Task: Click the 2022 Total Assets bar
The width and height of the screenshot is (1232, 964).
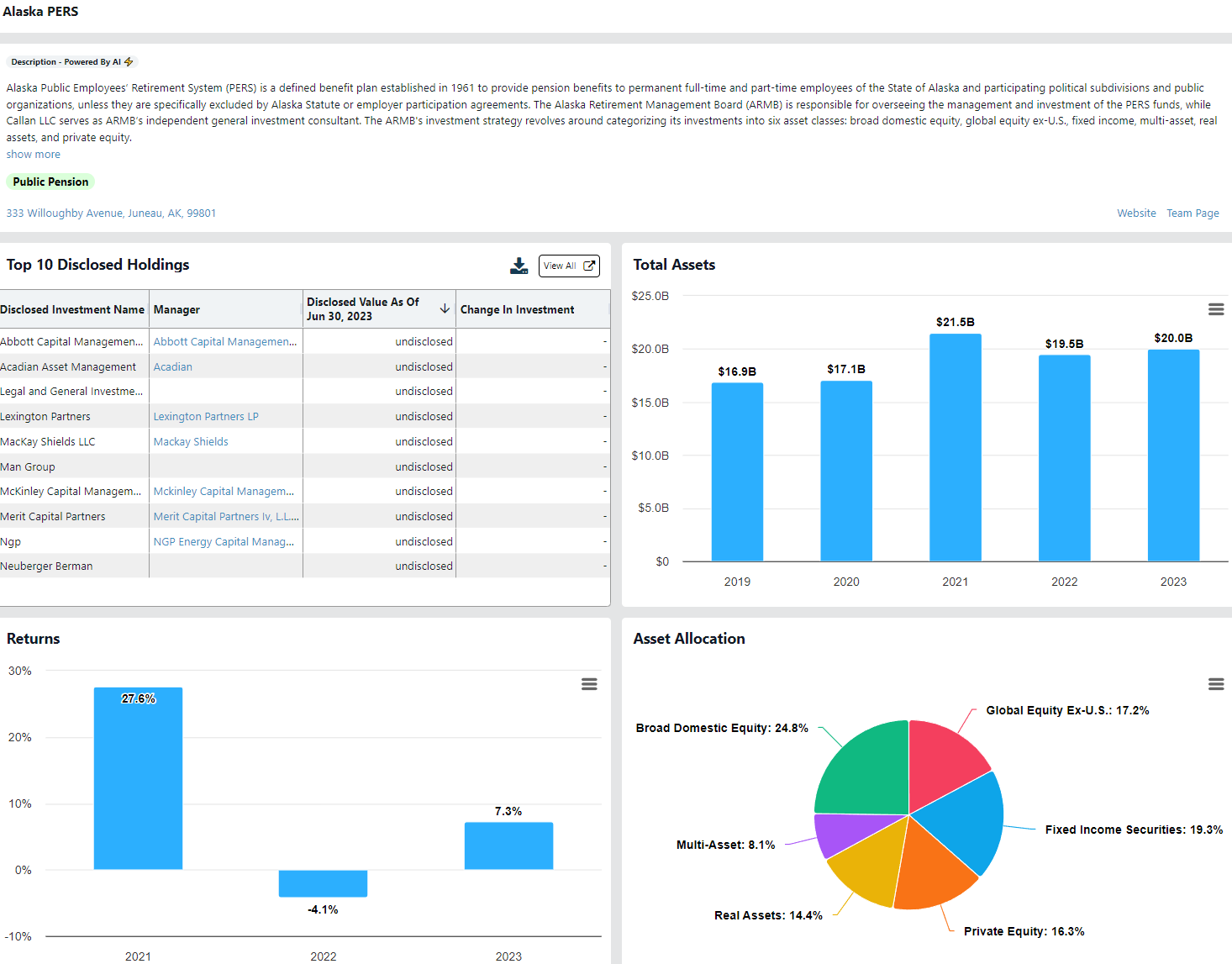Action: (1065, 458)
